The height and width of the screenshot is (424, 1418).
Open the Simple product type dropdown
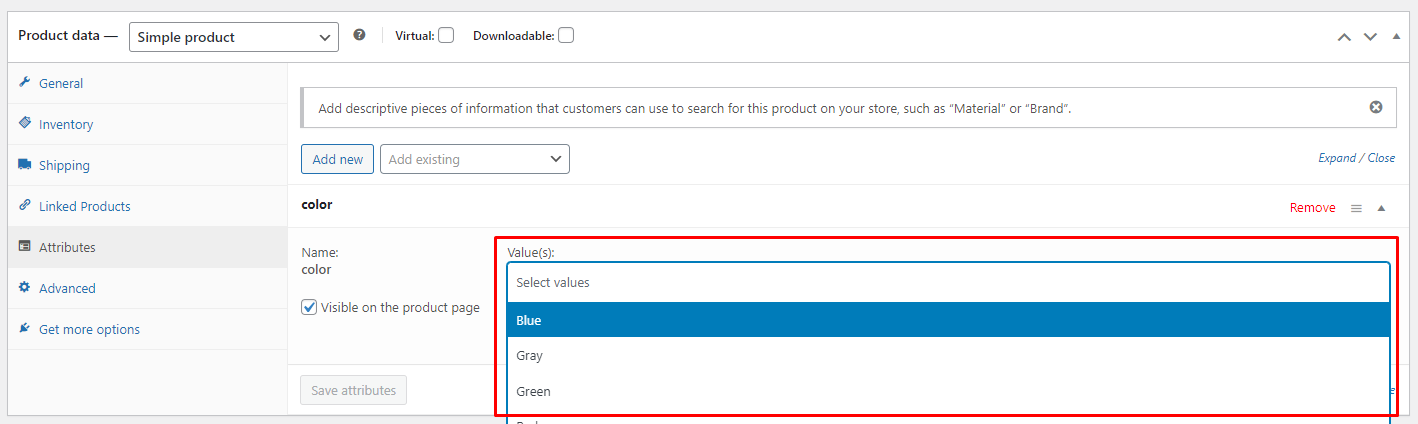click(234, 37)
